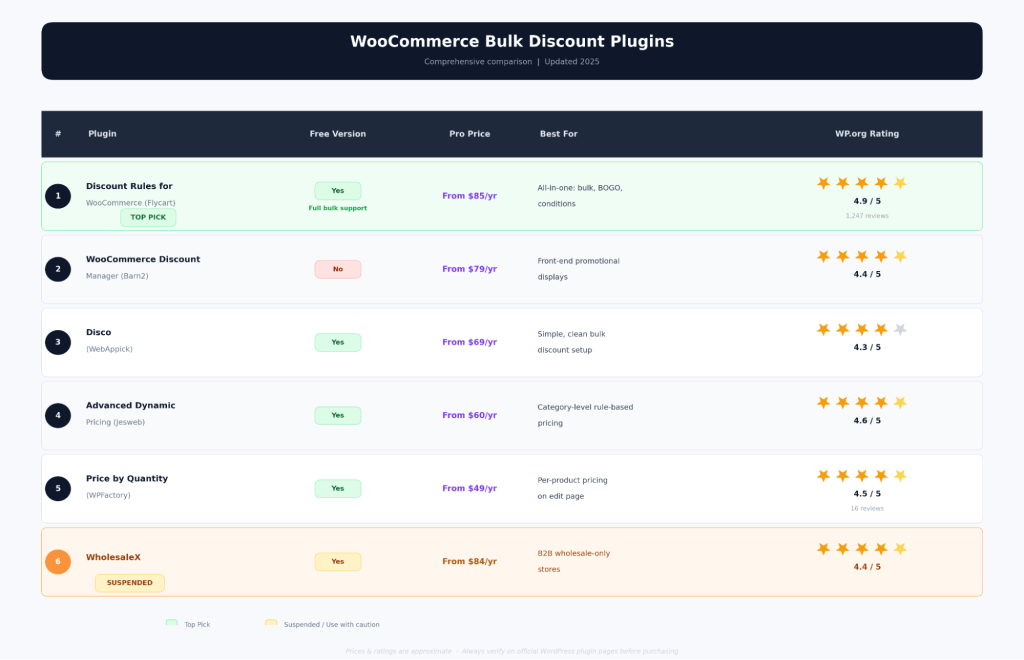Click the fifth star in Discount Rules rating
Viewport: 1024px width, 660px height.
point(900,182)
